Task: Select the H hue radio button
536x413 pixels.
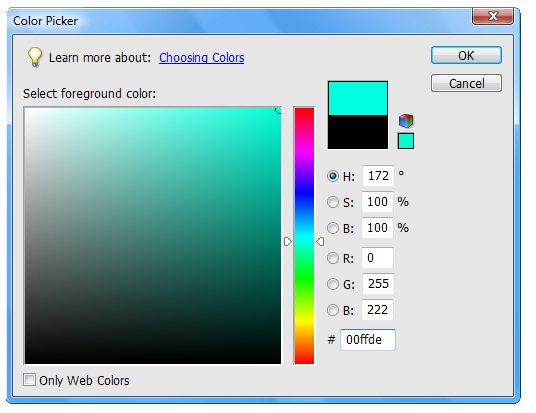Action: click(333, 176)
